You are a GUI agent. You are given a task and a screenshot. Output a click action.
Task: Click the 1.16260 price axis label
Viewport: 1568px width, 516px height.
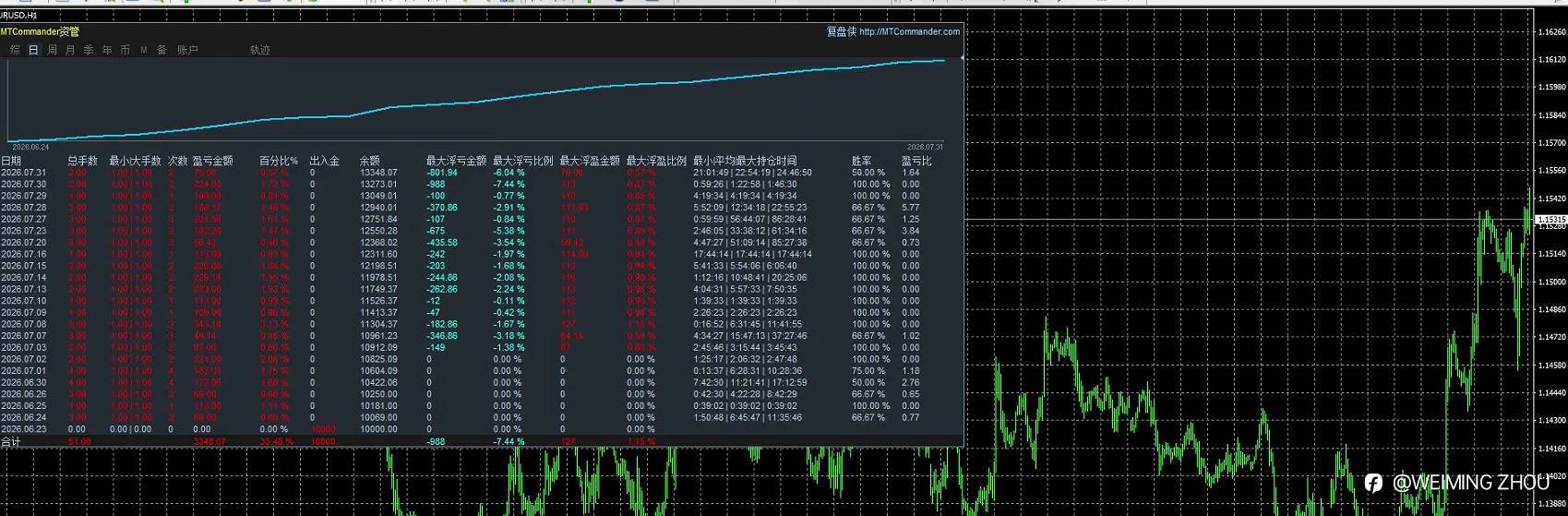[x=1551, y=32]
